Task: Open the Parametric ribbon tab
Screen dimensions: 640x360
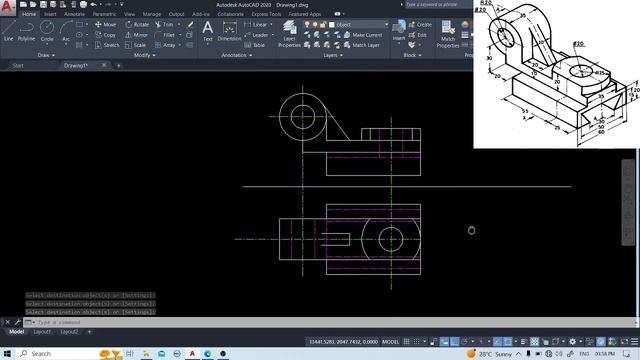Action: point(104,14)
